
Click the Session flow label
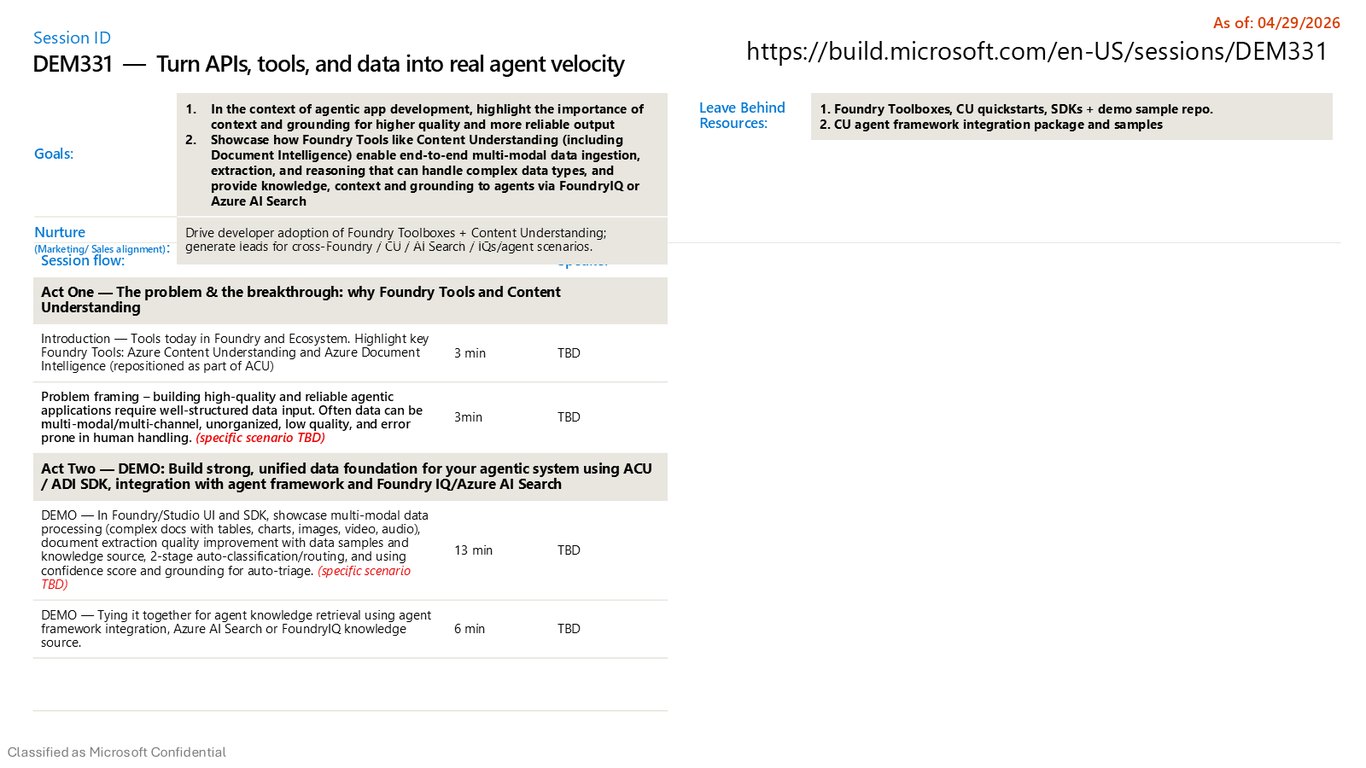point(83,261)
